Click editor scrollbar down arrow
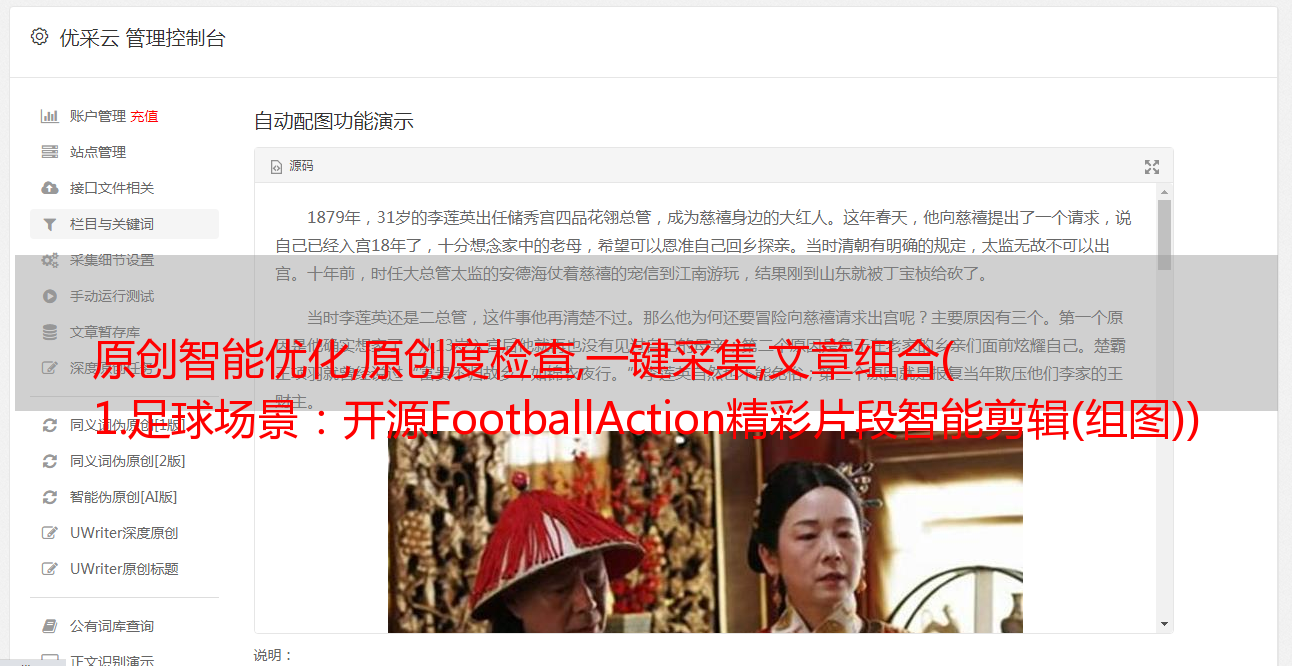The height and width of the screenshot is (666, 1292). (x=1164, y=624)
